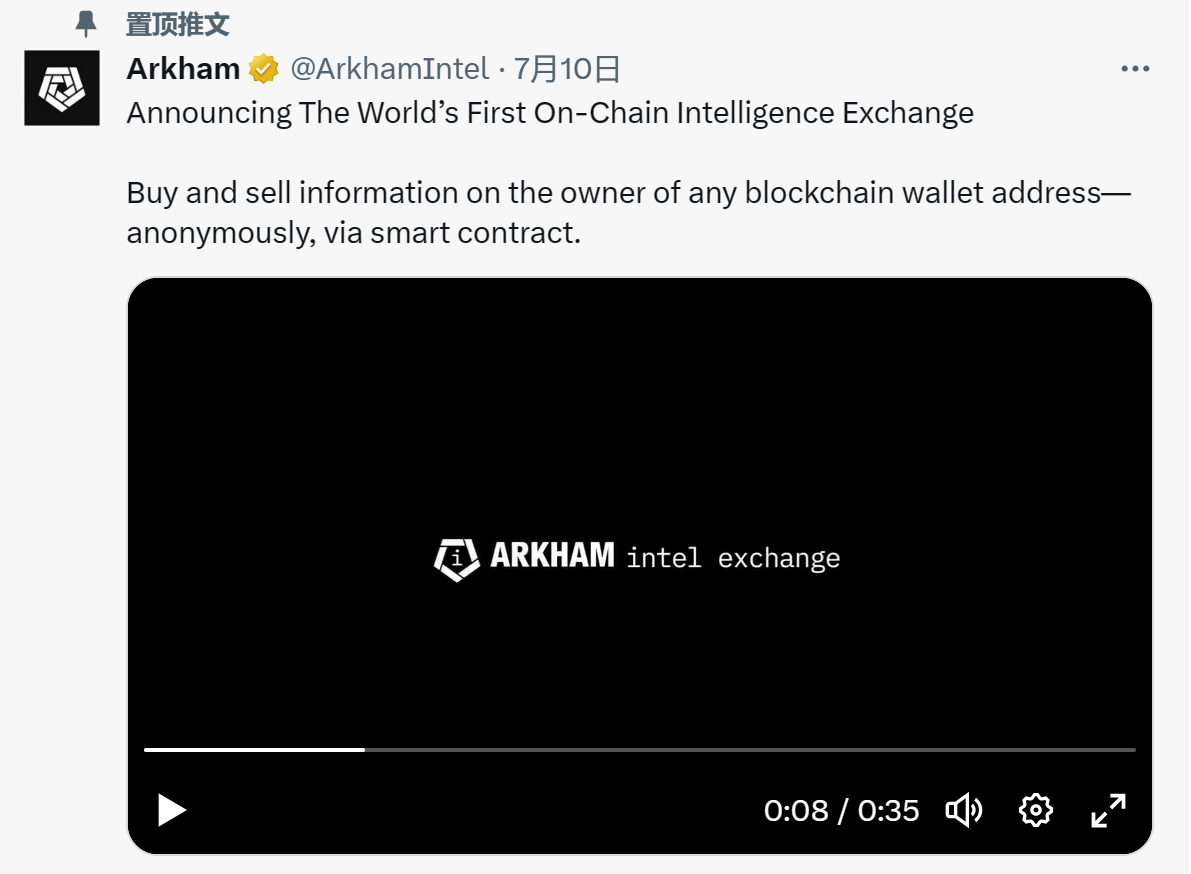This screenshot has width=1191, height=874.
Task: Play the Arkham video
Action: 172,810
